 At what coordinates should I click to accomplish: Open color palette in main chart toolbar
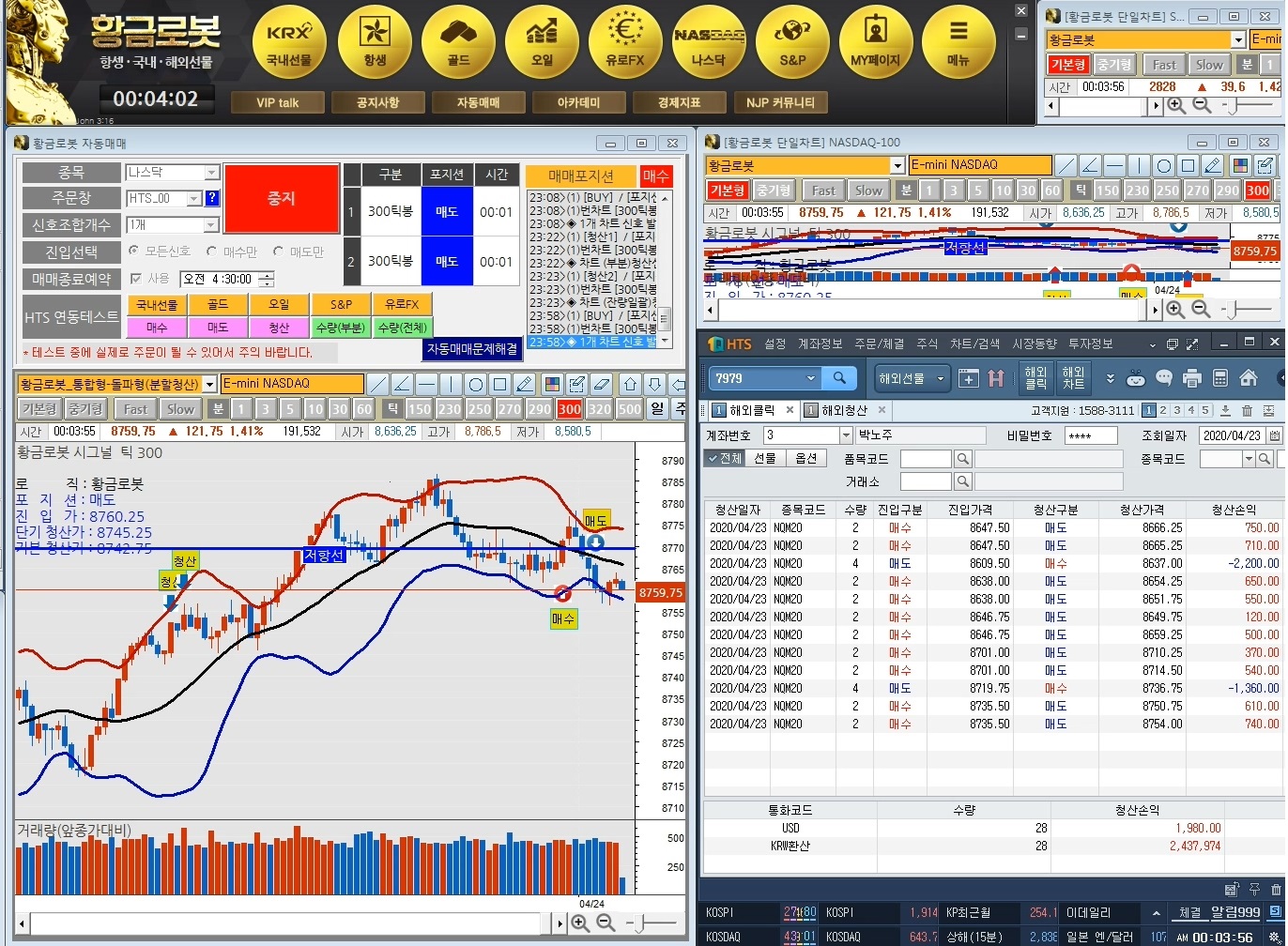point(552,384)
